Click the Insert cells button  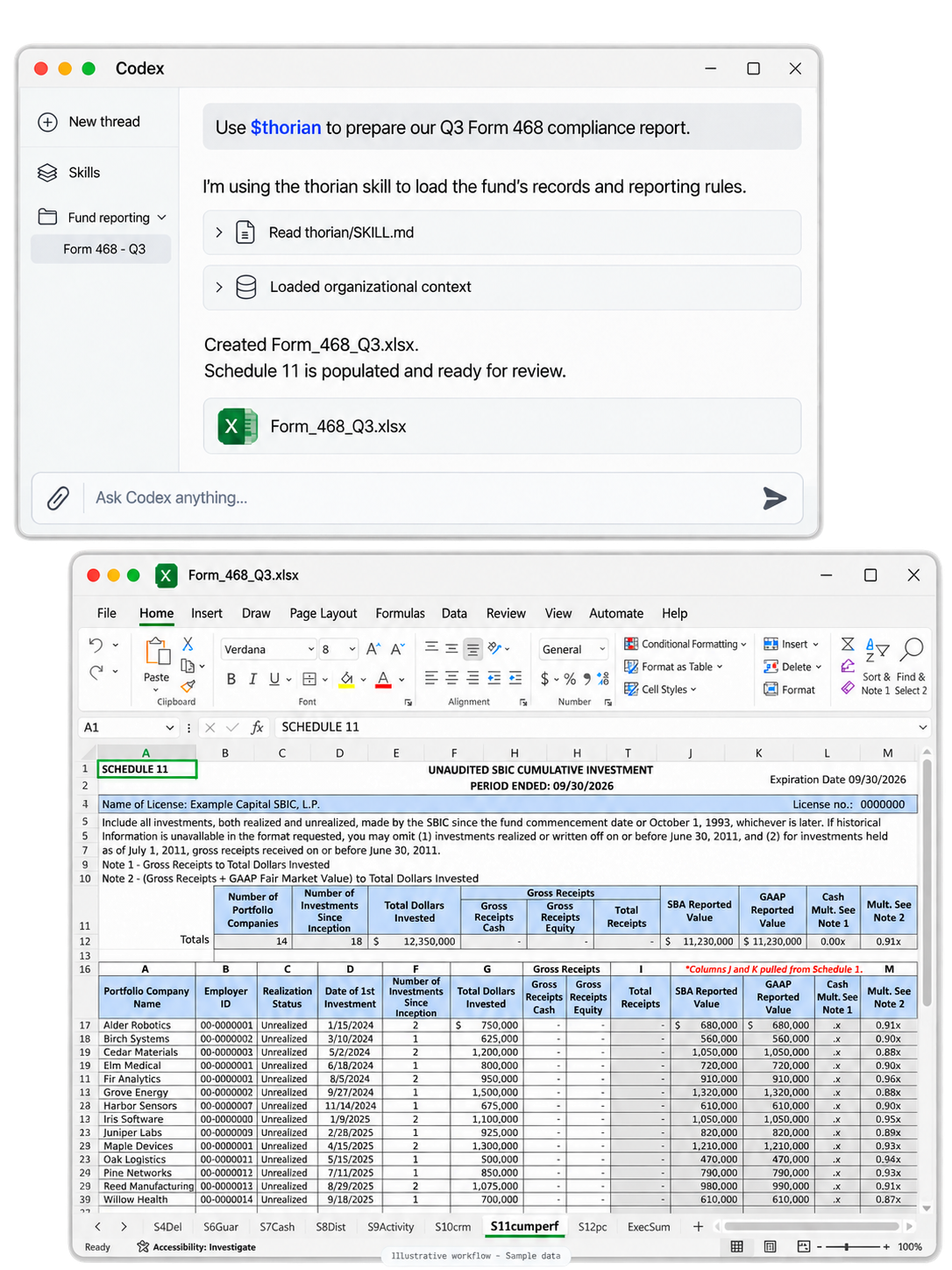[x=791, y=644]
